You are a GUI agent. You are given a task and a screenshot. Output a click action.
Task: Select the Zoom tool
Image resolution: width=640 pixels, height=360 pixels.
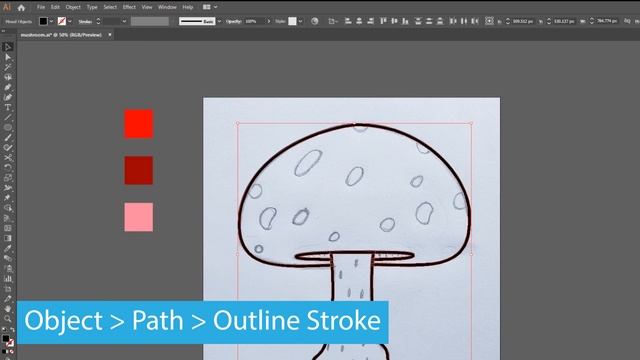point(8,318)
